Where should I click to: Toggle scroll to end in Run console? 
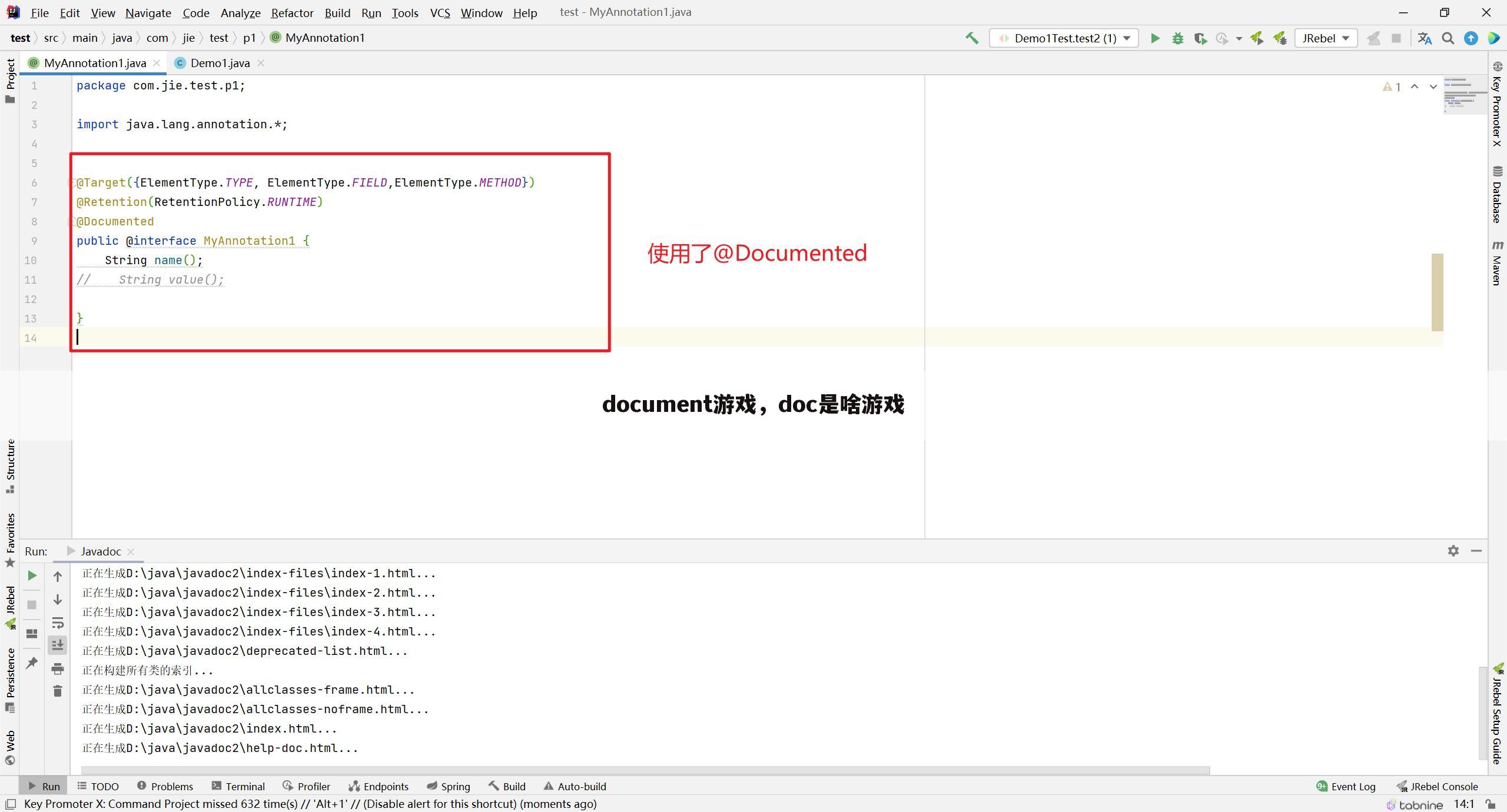[x=58, y=645]
